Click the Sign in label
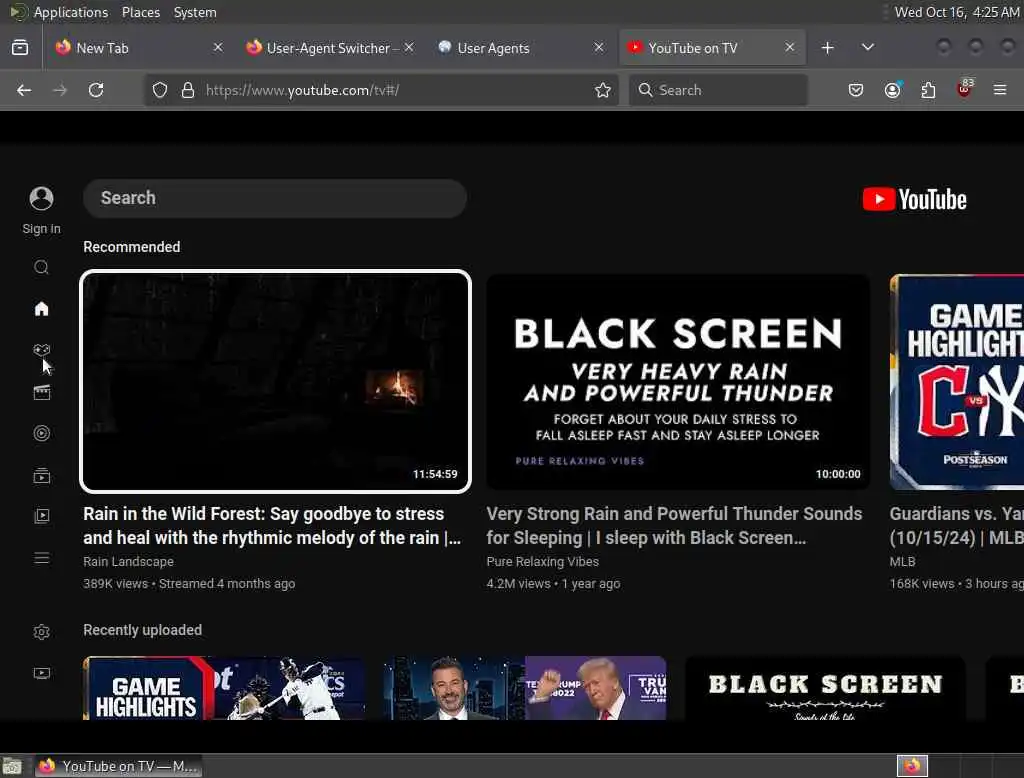 pyautogui.click(x=41, y=229)
